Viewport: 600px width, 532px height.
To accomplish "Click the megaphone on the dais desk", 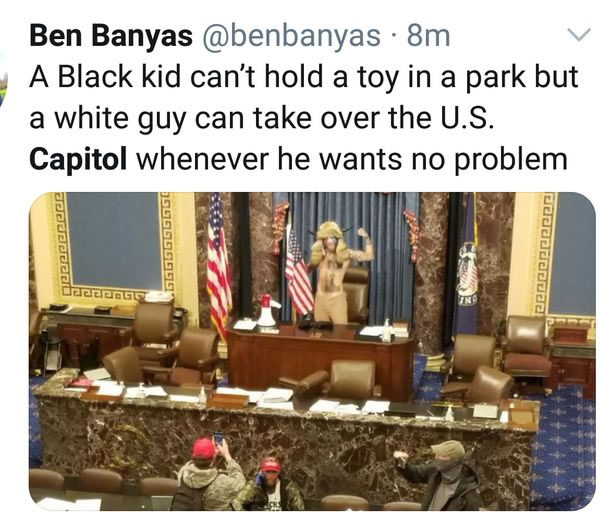I will point(269,310).
